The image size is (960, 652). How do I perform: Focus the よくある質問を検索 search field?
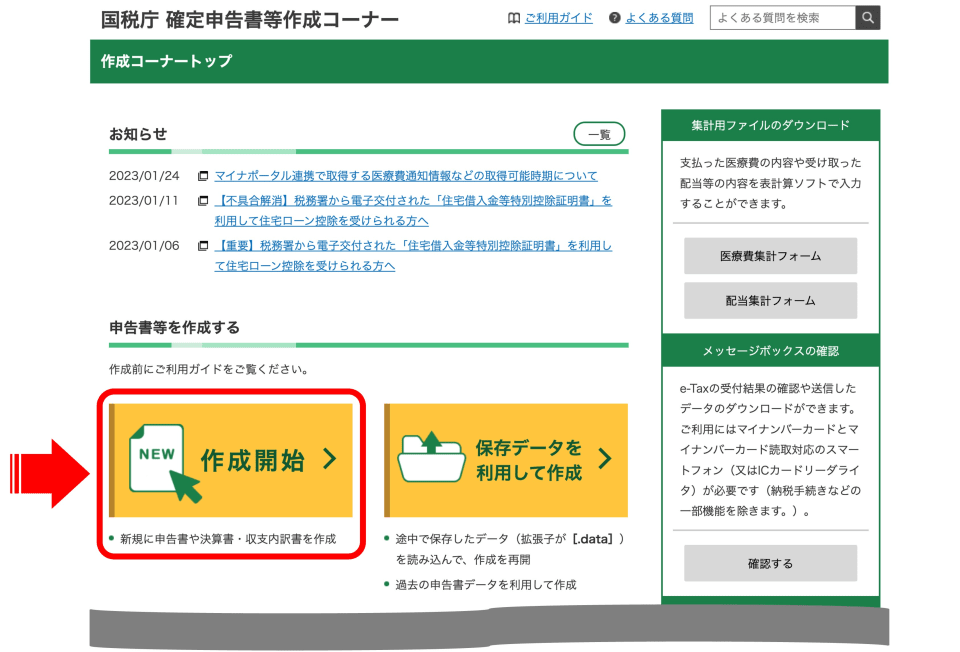pyautogui.click(x=782, y=18)
